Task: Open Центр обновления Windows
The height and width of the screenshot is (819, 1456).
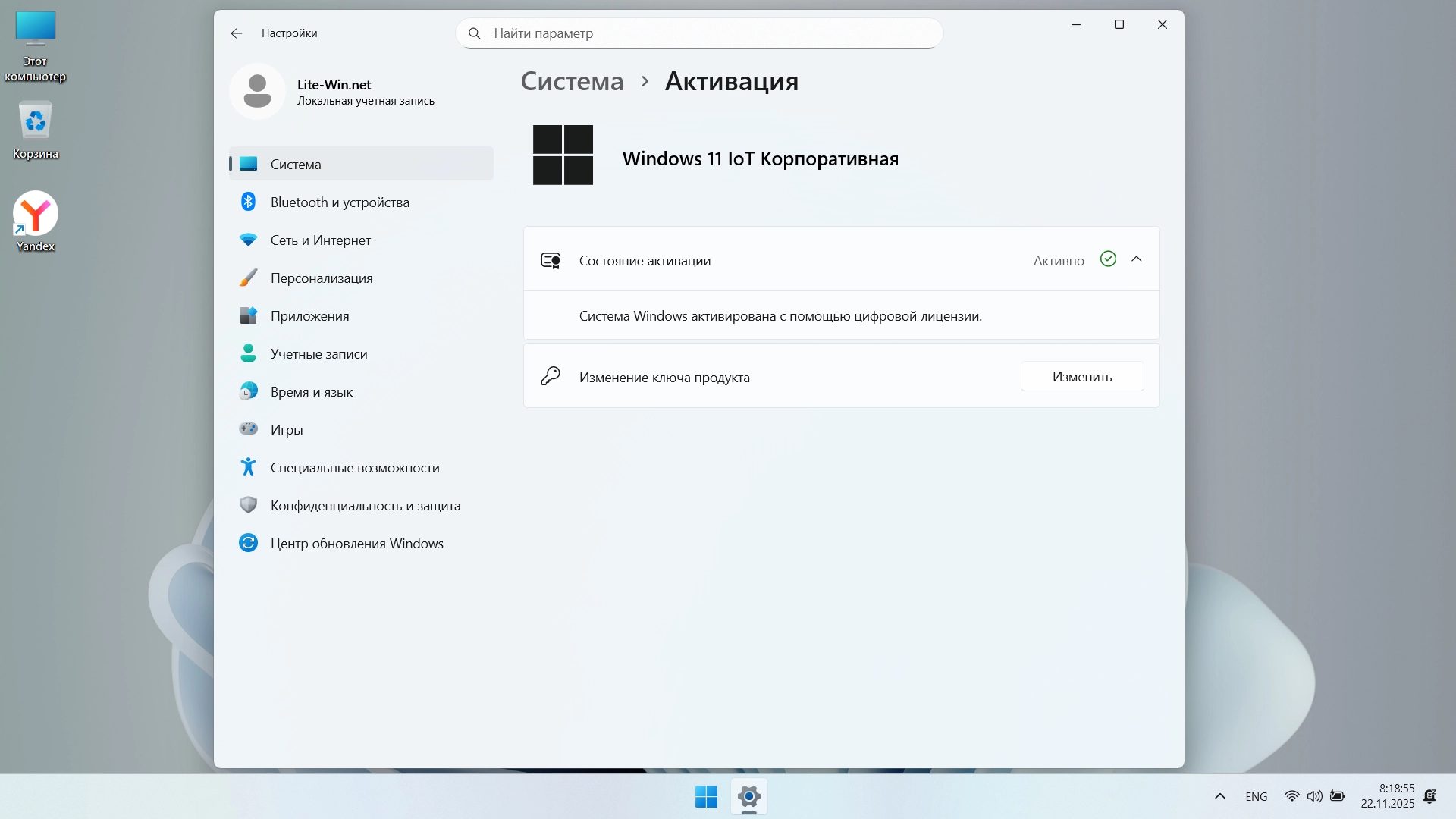Action: (x=356, y=544)
